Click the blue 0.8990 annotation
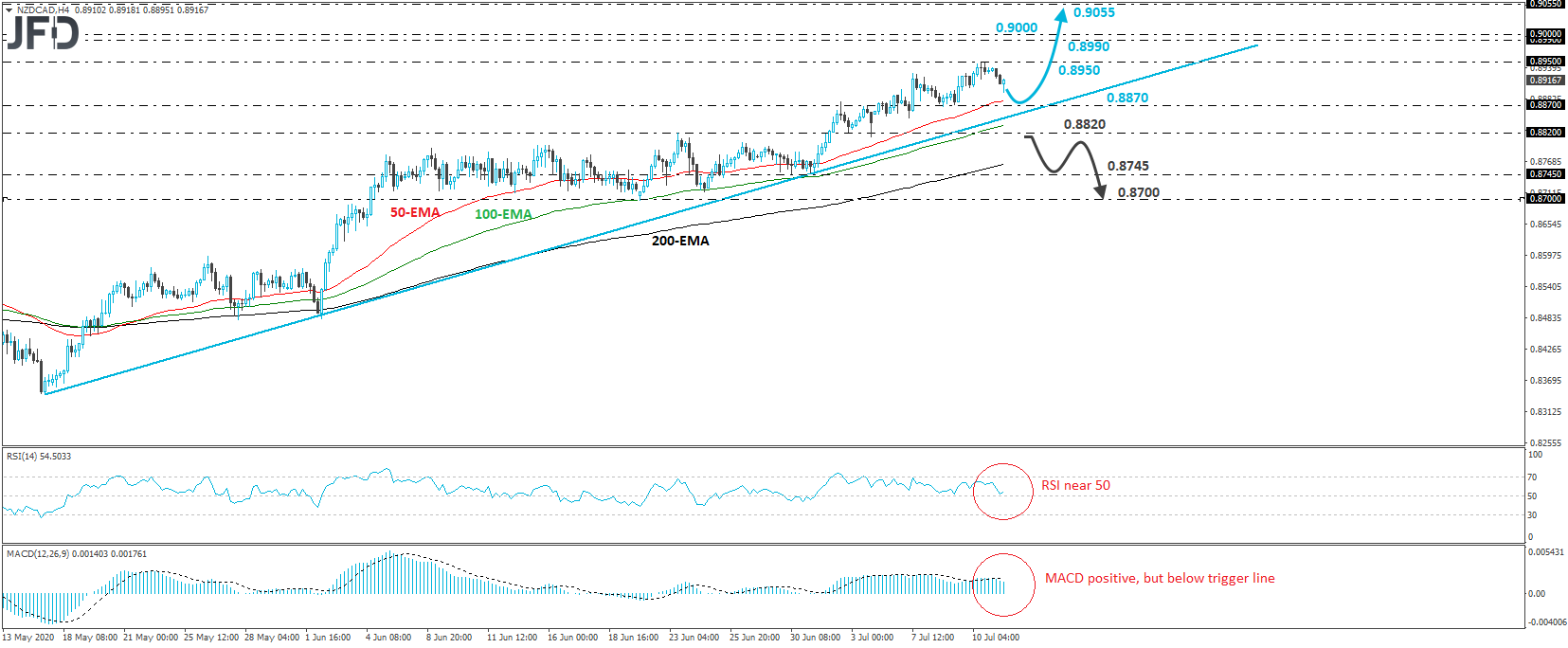The image size is (1568, 648). (1089, 46)
